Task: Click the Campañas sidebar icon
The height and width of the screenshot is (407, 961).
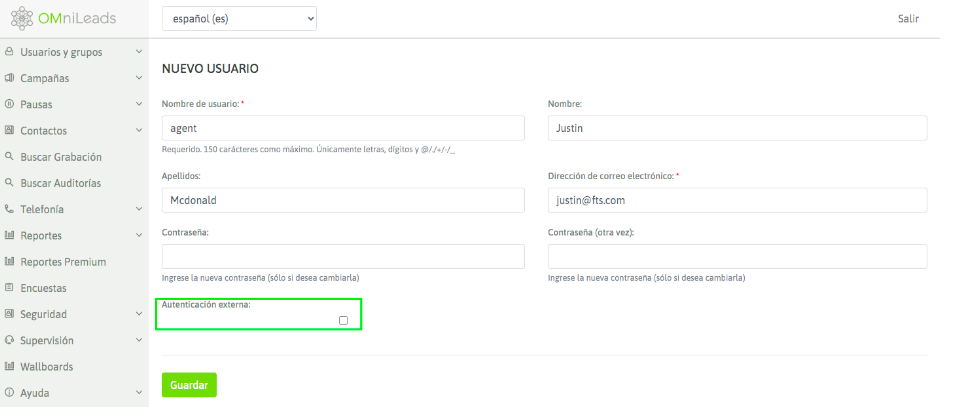Action: [9, 78]
